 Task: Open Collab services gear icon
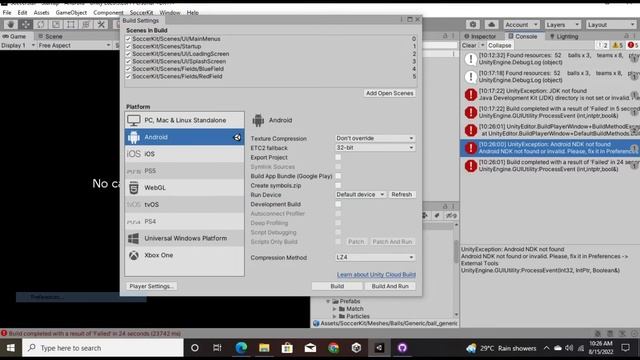click(x=473, y=24)
